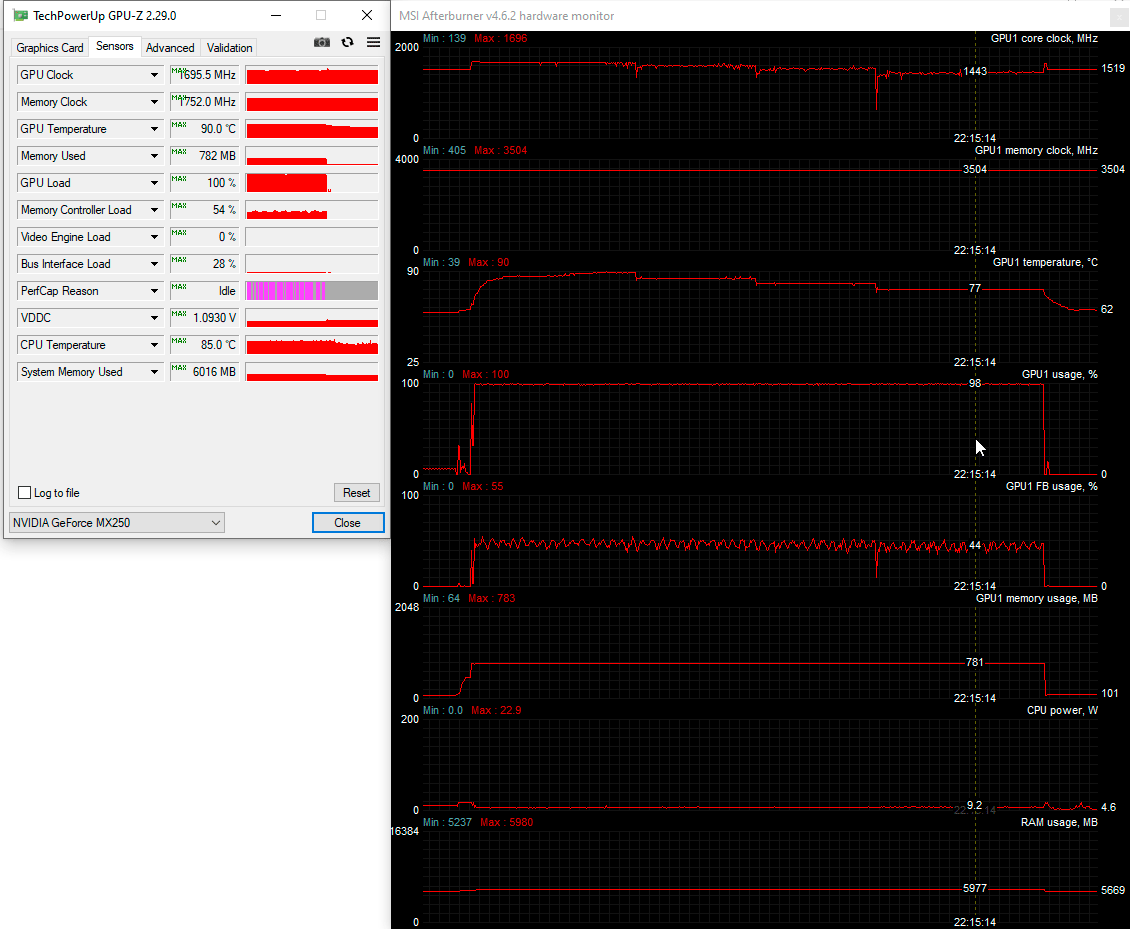Click the GPU-Z refresh icon
The height and width of the screenshot is (929, 1130).
pos(347,43)
